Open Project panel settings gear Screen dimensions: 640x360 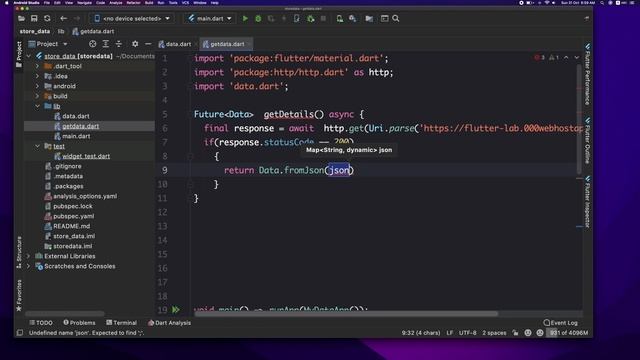[135, 44]
